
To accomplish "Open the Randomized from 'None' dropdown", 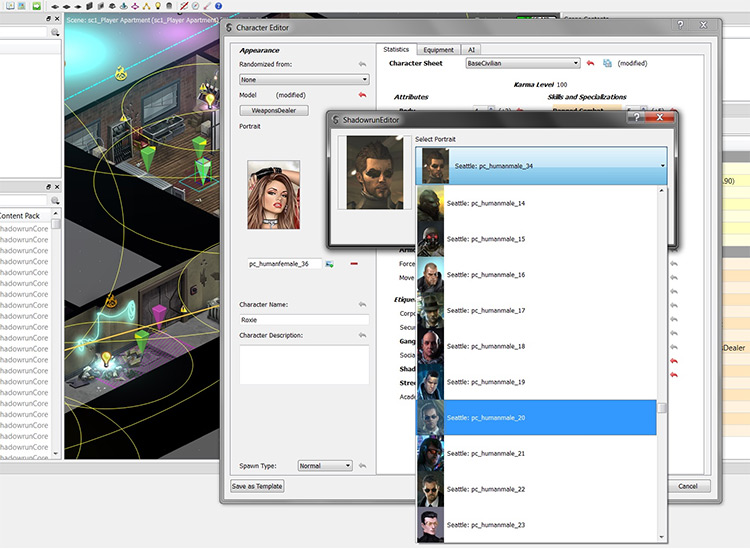I will tap(304, 79).
